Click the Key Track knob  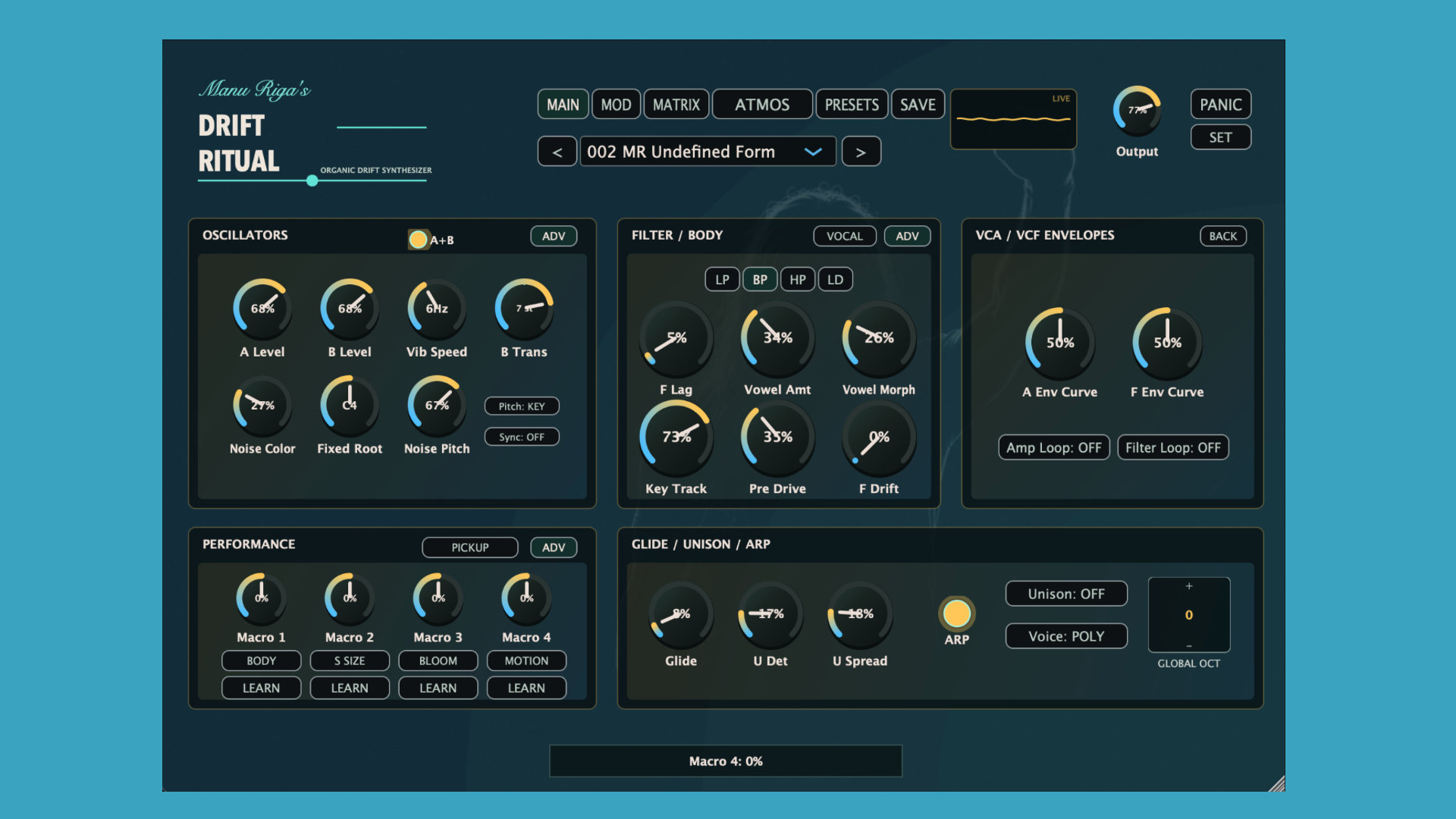pos(676,438)
